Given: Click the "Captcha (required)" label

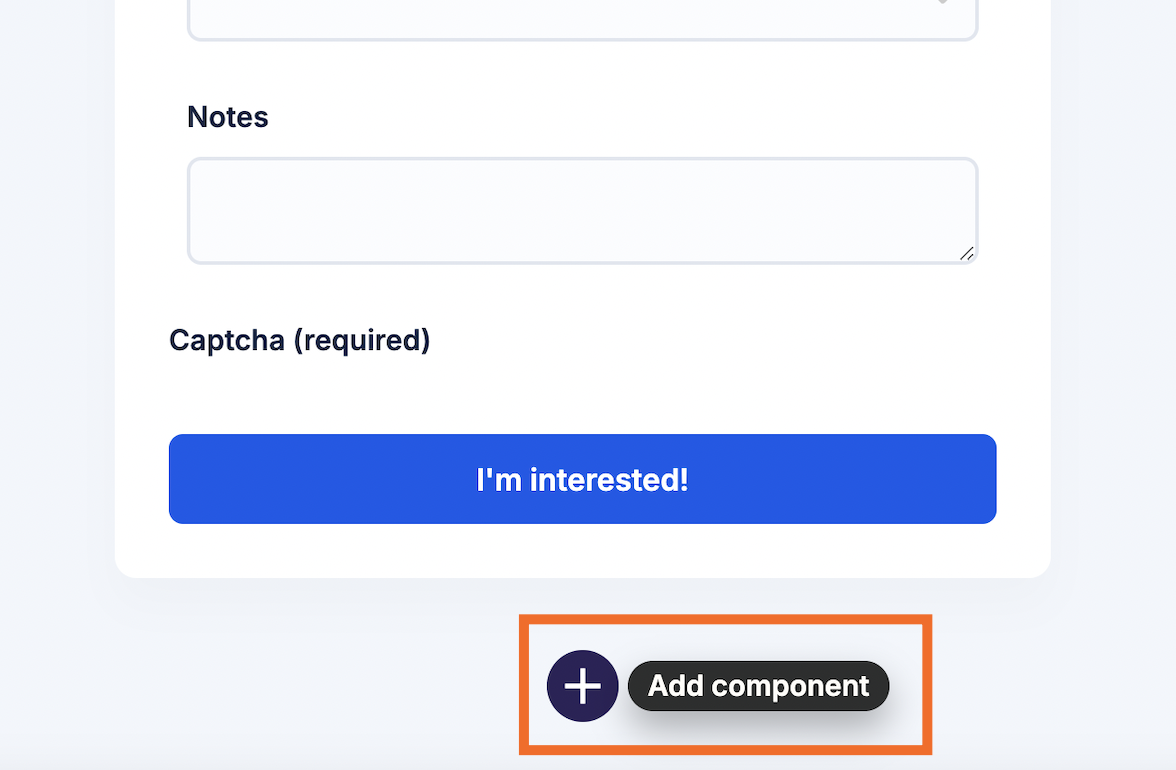Looking at the screenshot, I should (299, 340).
